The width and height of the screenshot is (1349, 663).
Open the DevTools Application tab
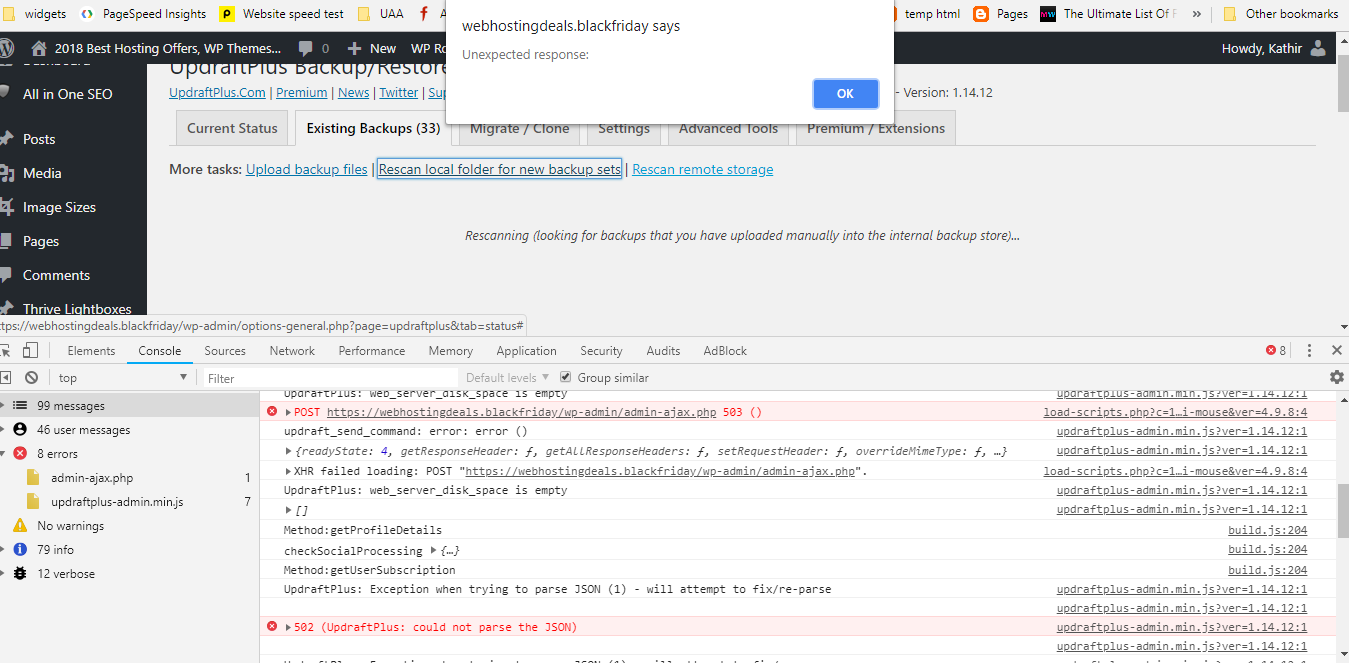tap(526, 351)
